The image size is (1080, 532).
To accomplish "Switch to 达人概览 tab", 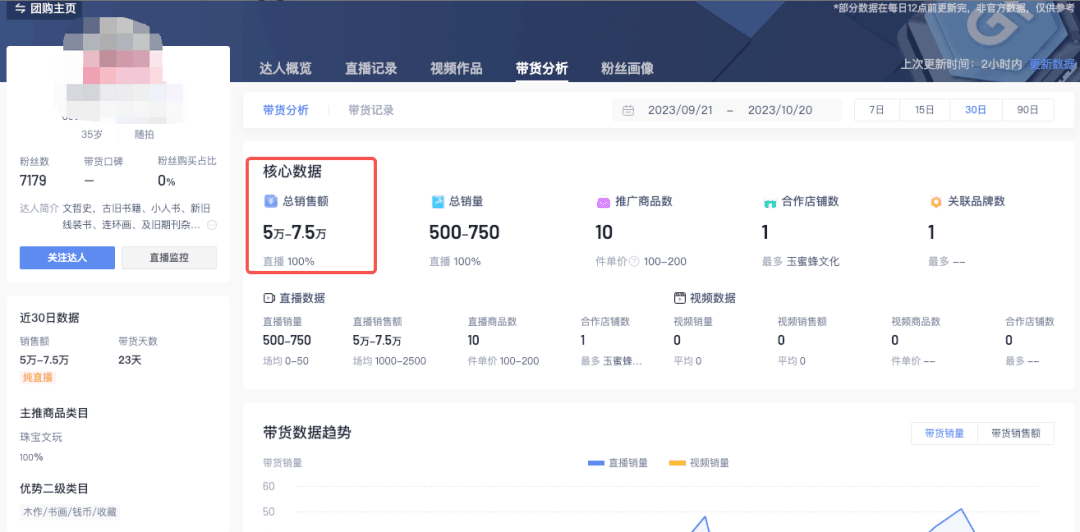I will point(285,68).
